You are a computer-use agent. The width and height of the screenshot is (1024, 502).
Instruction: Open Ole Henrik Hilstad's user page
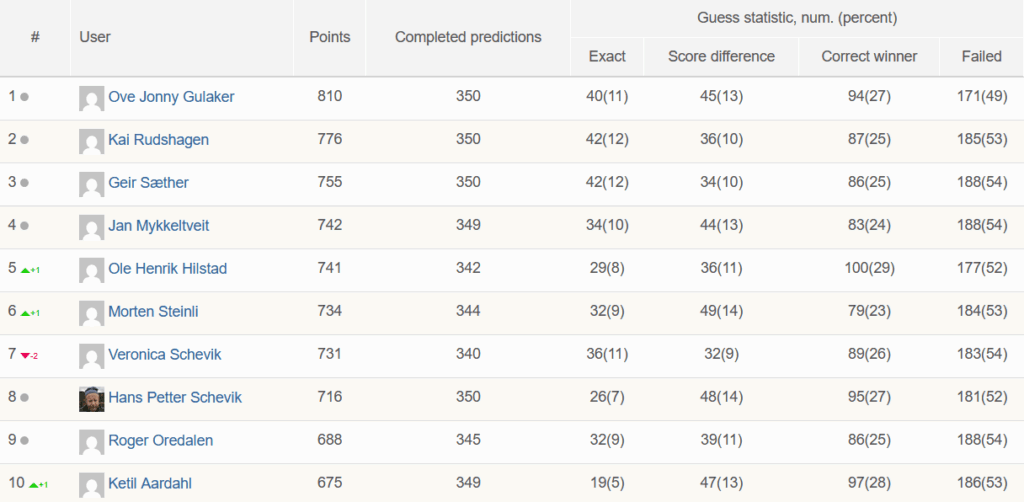(x=168, y=268)
